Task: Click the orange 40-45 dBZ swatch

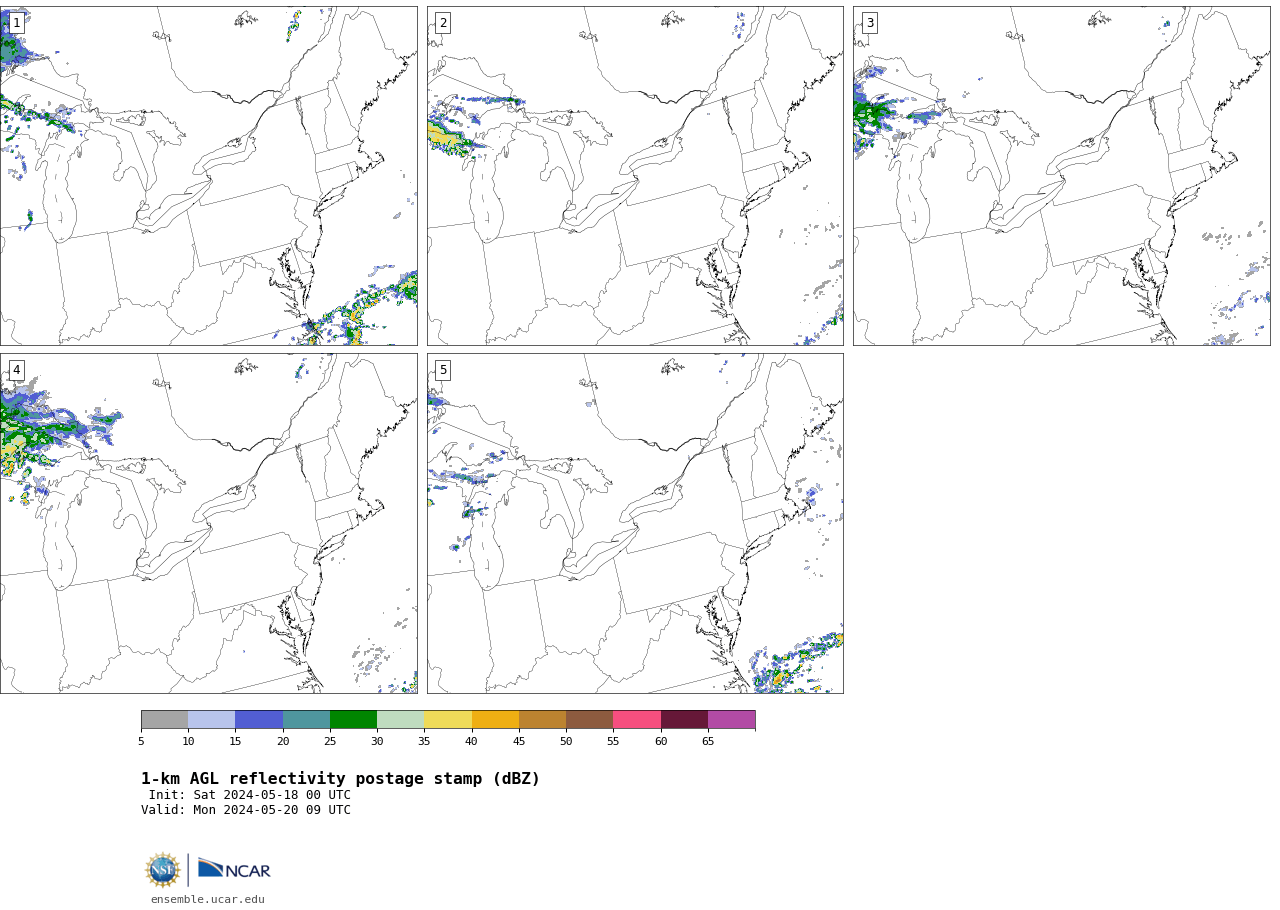Action: 495,720
